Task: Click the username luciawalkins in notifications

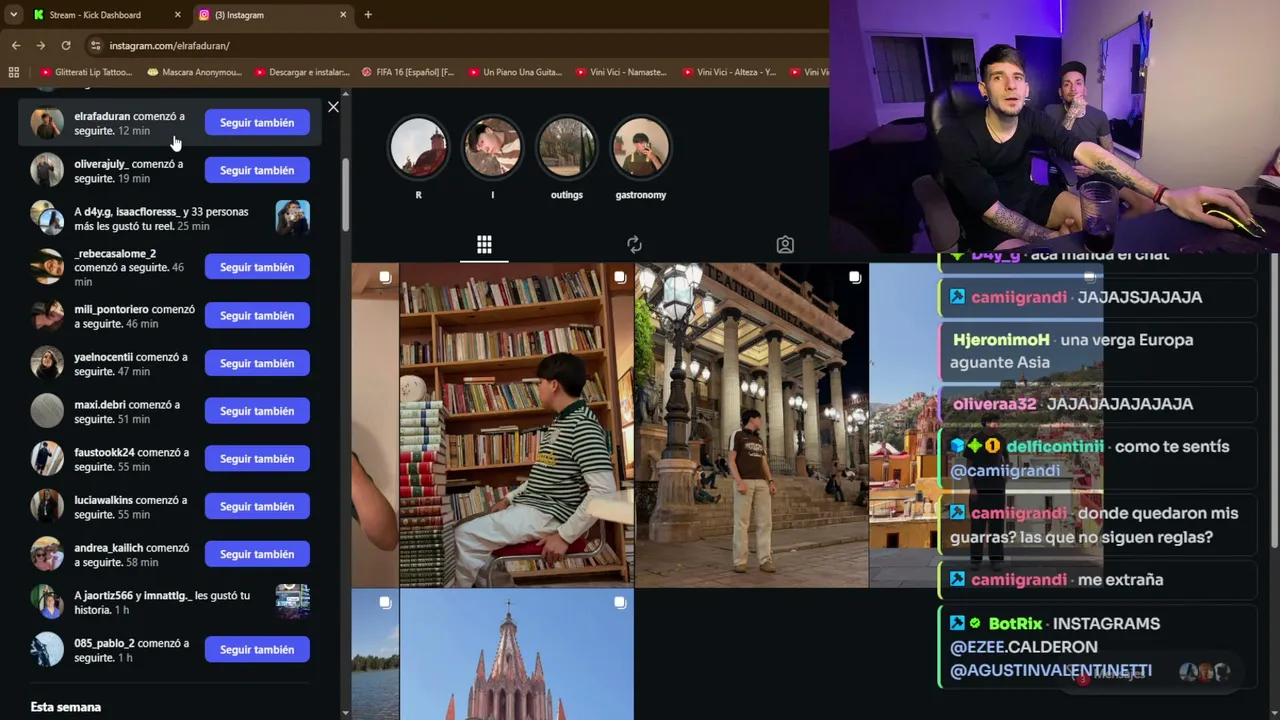Action: click(x=102, y=500)
